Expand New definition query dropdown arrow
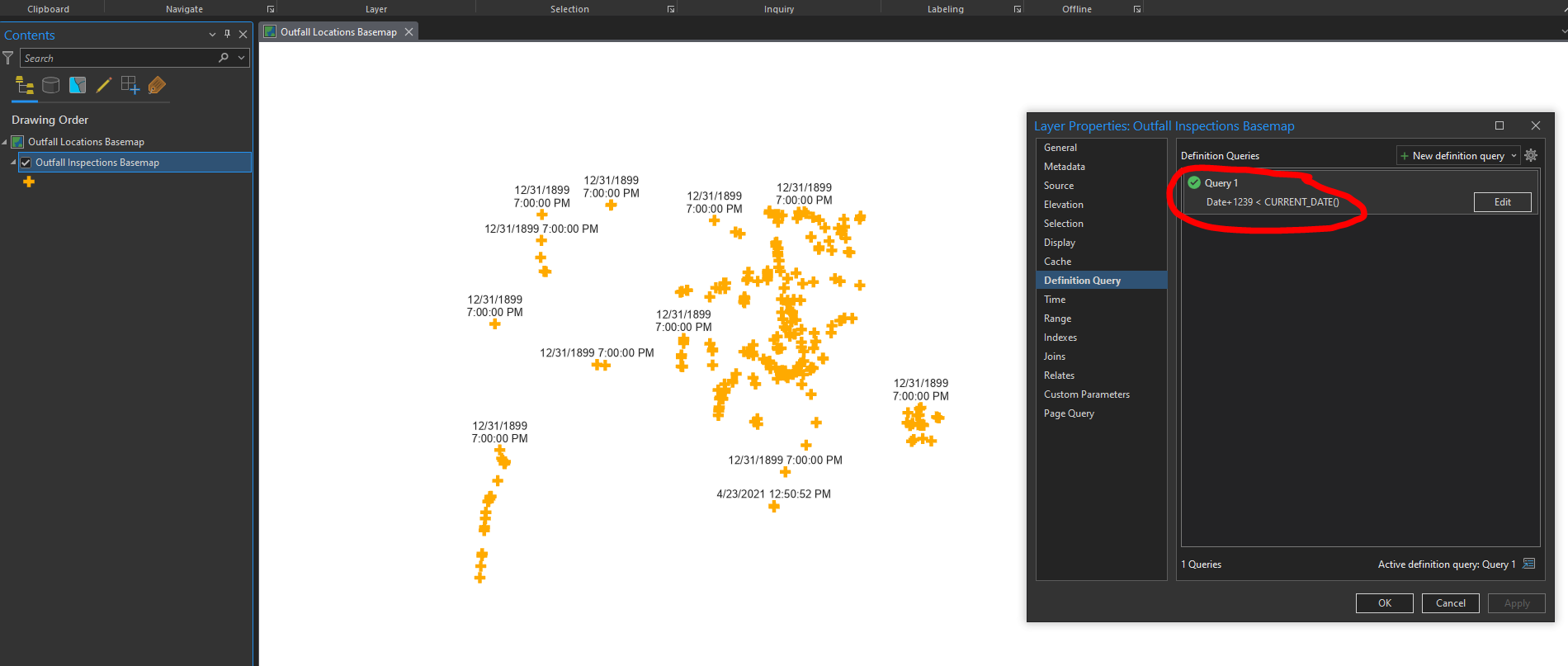The width and height of the screenshot is (1568, 666). pyautogui.click(x=1514, y=155)
